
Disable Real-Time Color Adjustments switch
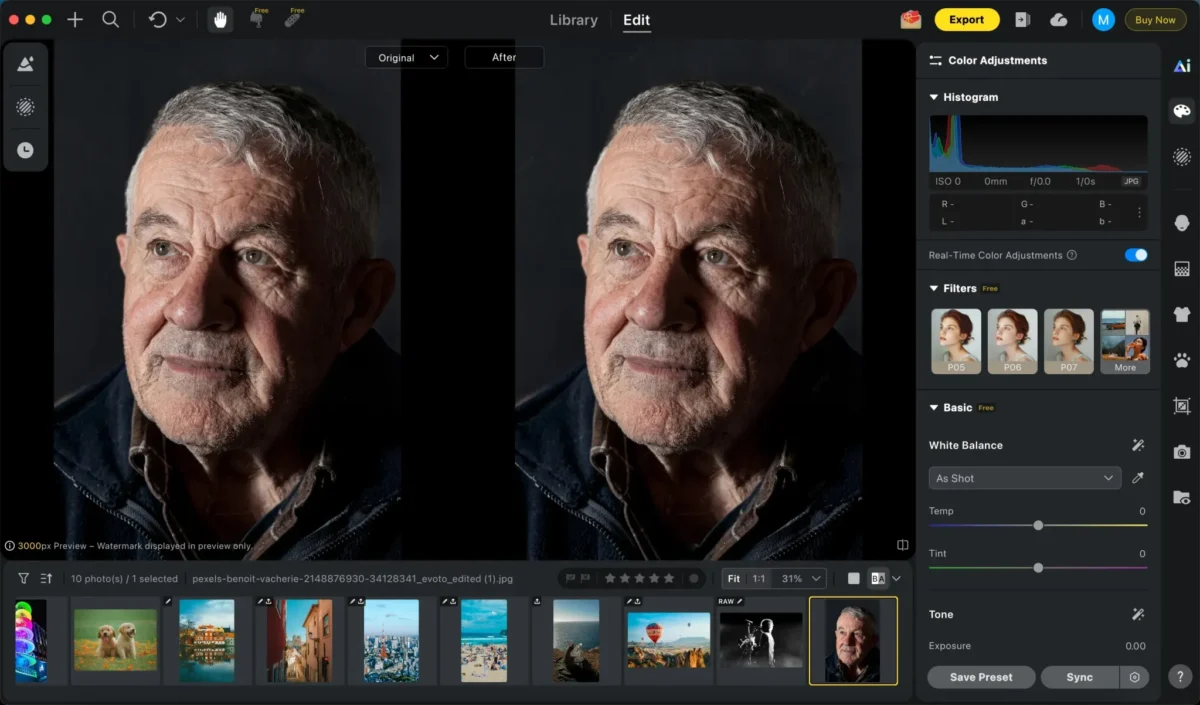1135,255
